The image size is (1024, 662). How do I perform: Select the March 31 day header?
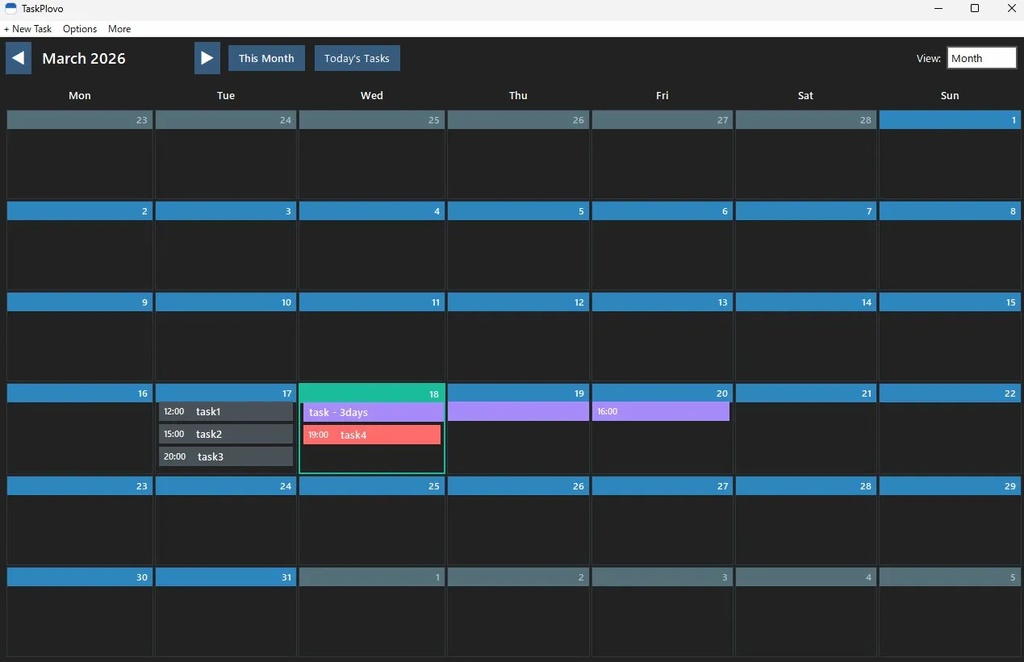225,577
